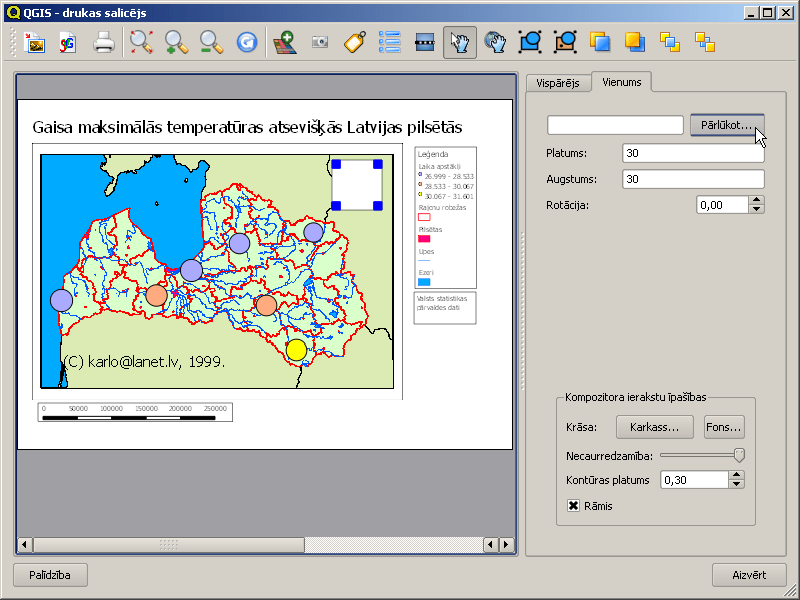Click the image path input field
Viewport: 800px width, 600px height.
pyautogui.click(x=615, y=125)
